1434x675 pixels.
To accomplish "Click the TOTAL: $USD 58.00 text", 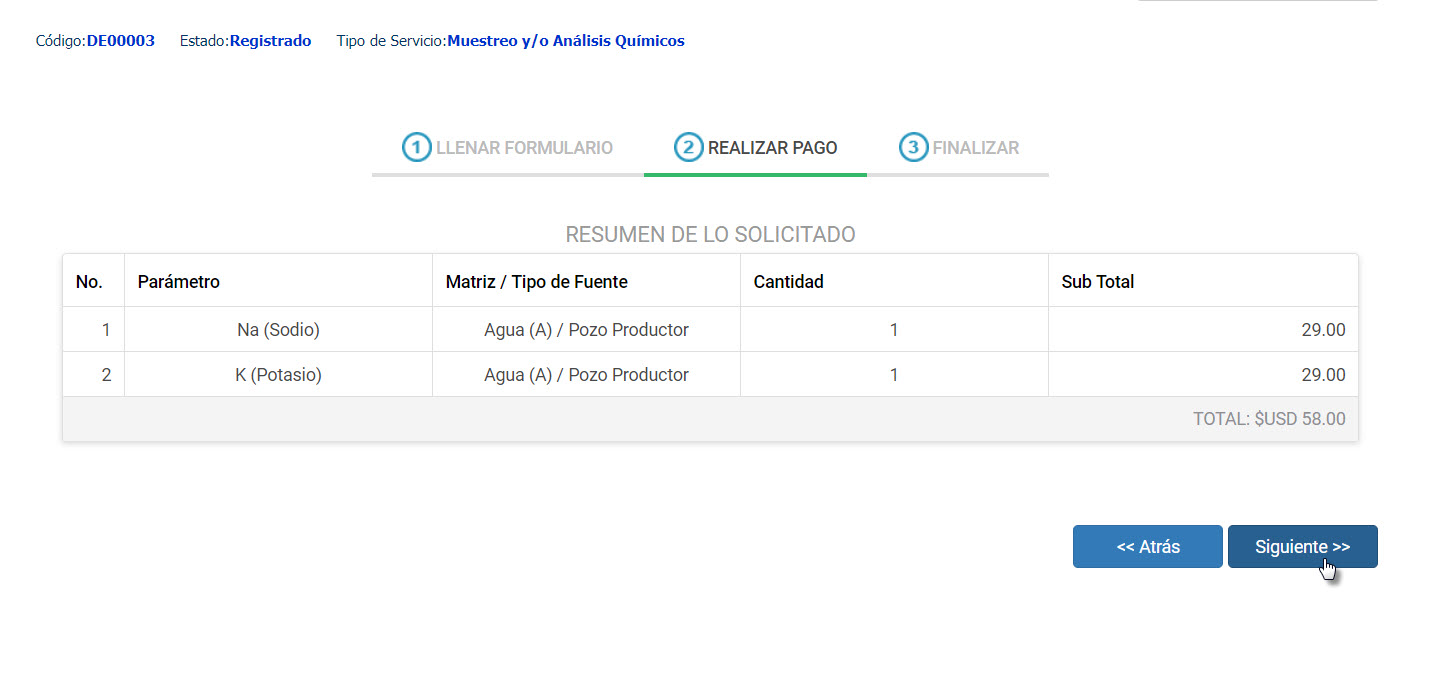I will (1269, 419).
